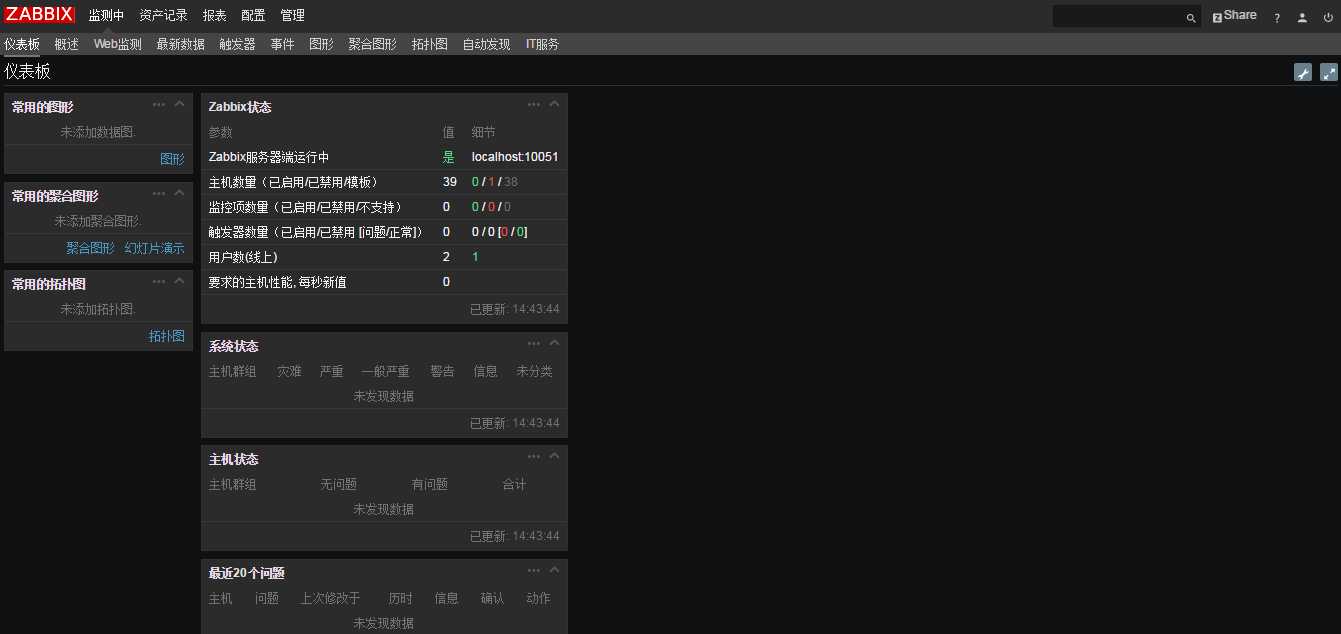
Task: Switch to the 事件 tab
Action: tap(283, 44)
